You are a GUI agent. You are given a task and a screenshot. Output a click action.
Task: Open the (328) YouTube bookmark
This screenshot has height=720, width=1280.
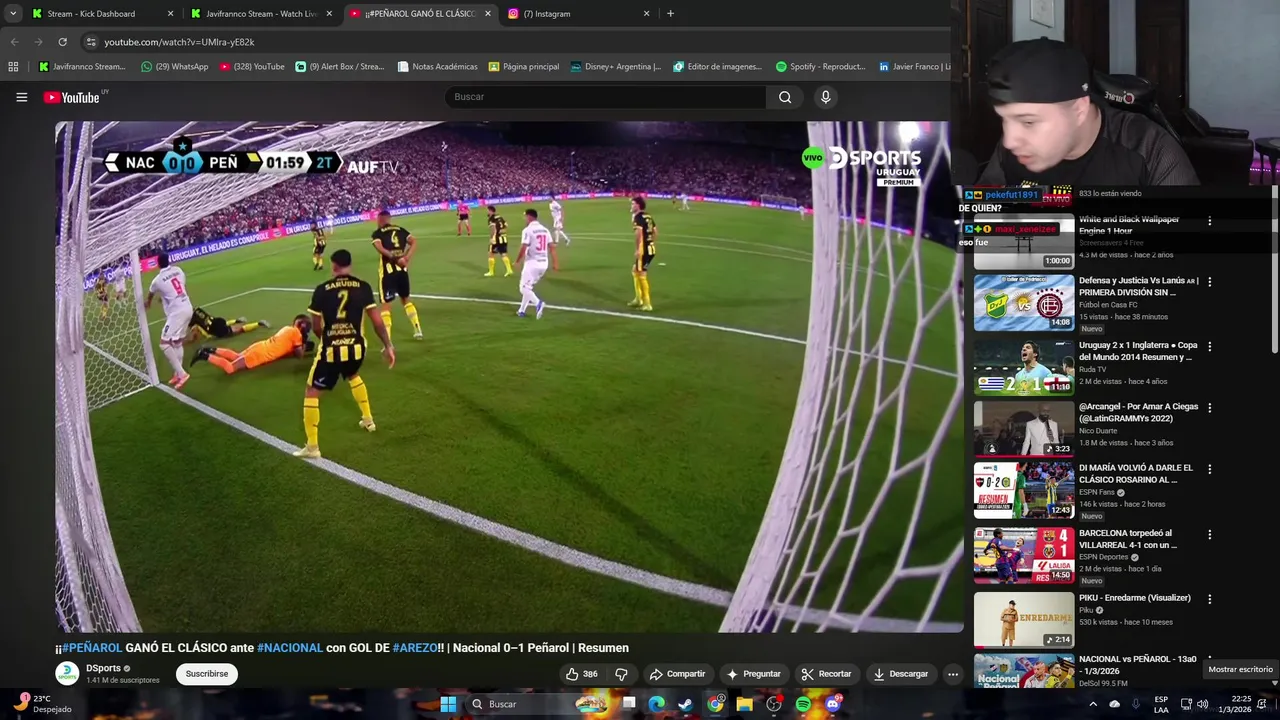(252, 67)
